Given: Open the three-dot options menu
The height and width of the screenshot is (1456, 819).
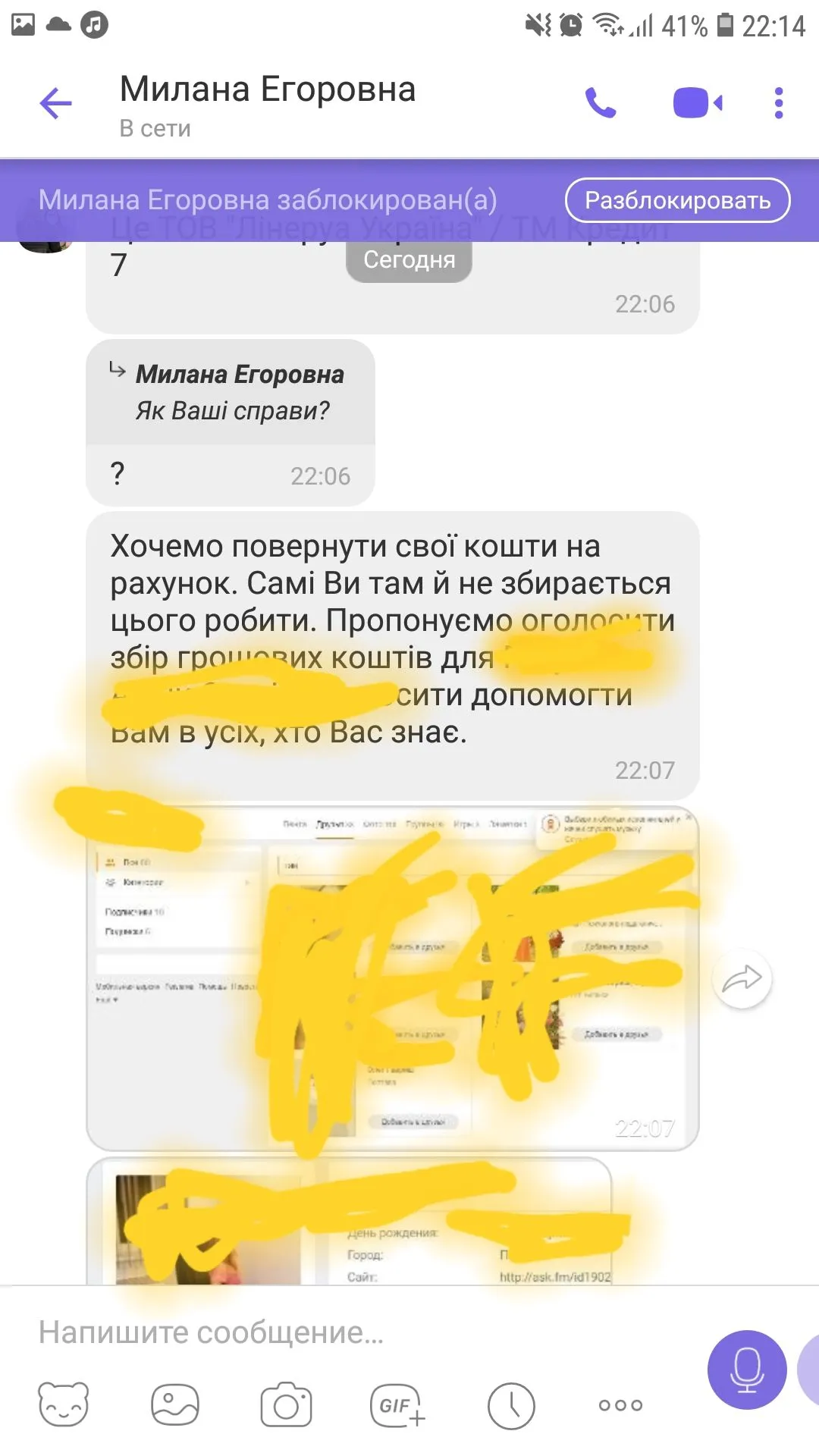Looking at the screenshot, I should (x=779, y=103).
